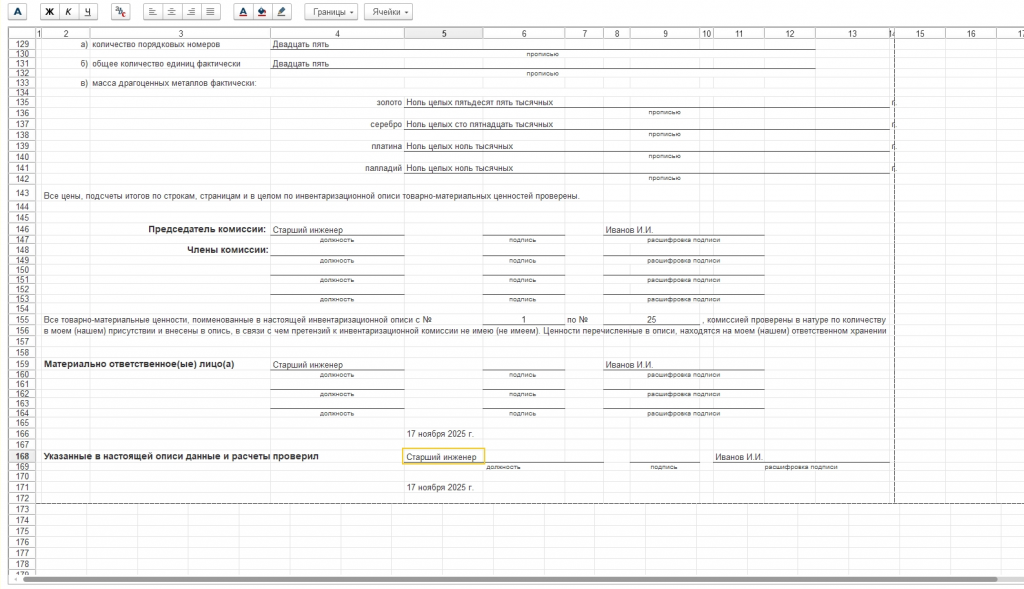This screenshot has height=589, width=1024.
Task: Pick cell background fill color
Action: coord(262,12)
